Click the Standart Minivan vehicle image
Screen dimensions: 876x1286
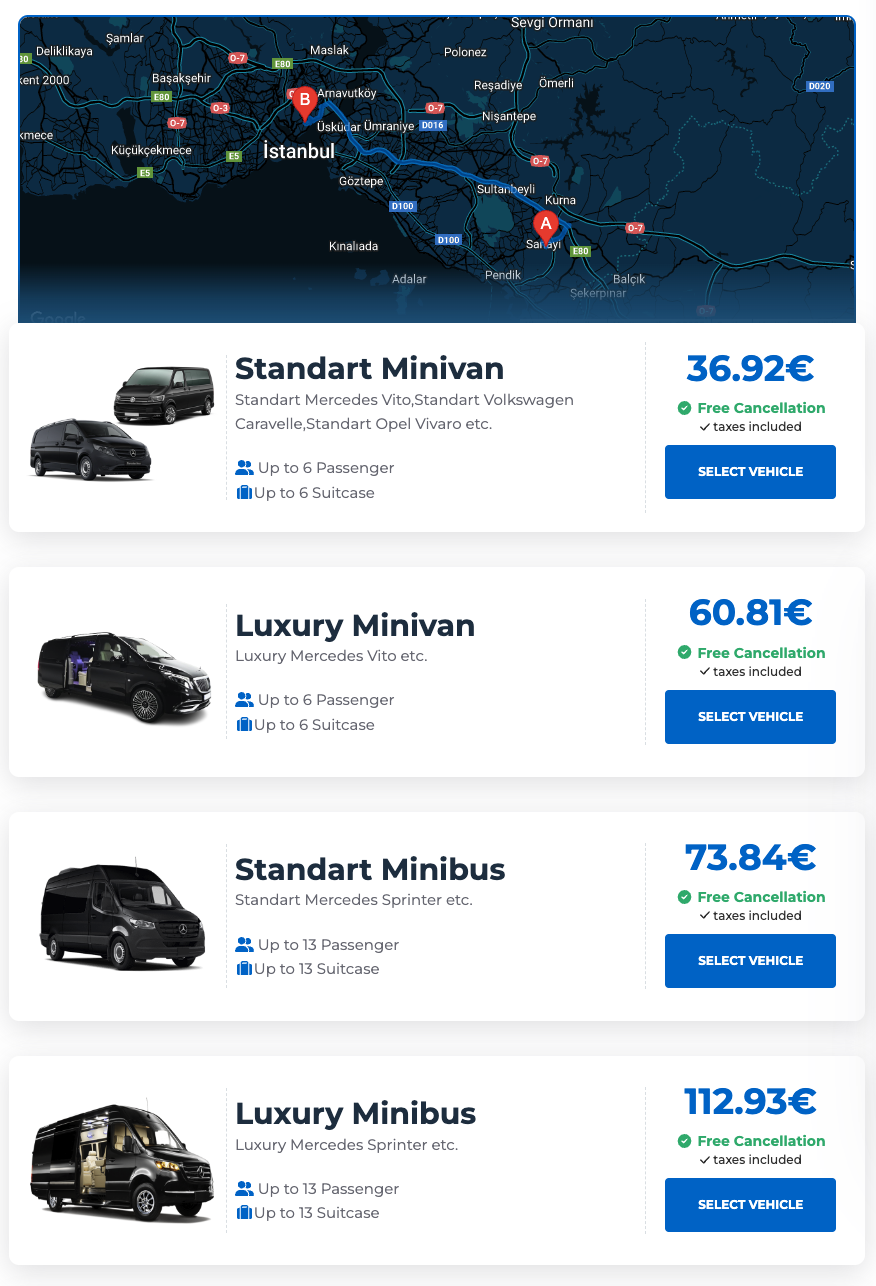(x=122, y=422)
